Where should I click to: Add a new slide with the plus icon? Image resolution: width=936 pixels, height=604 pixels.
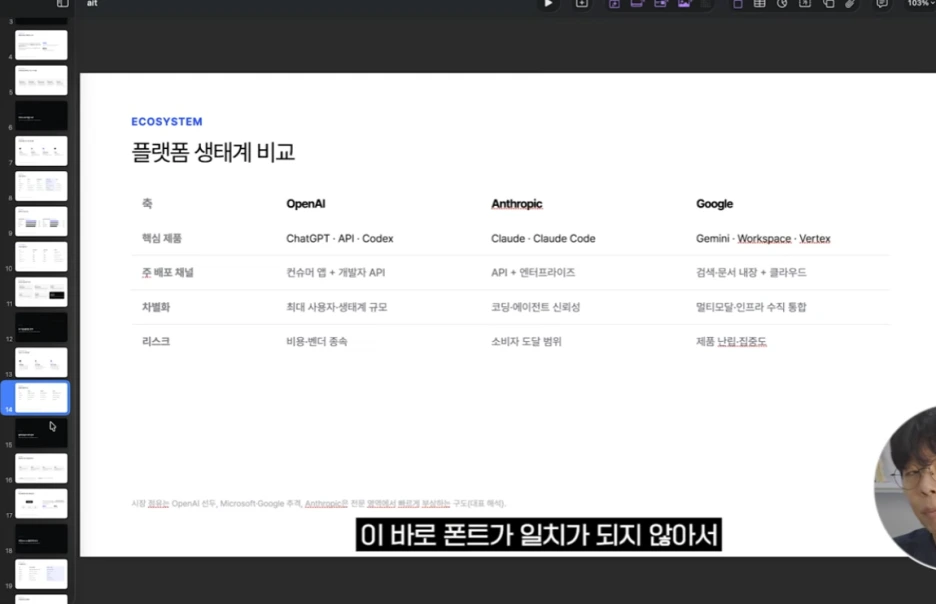coord(581,4)
